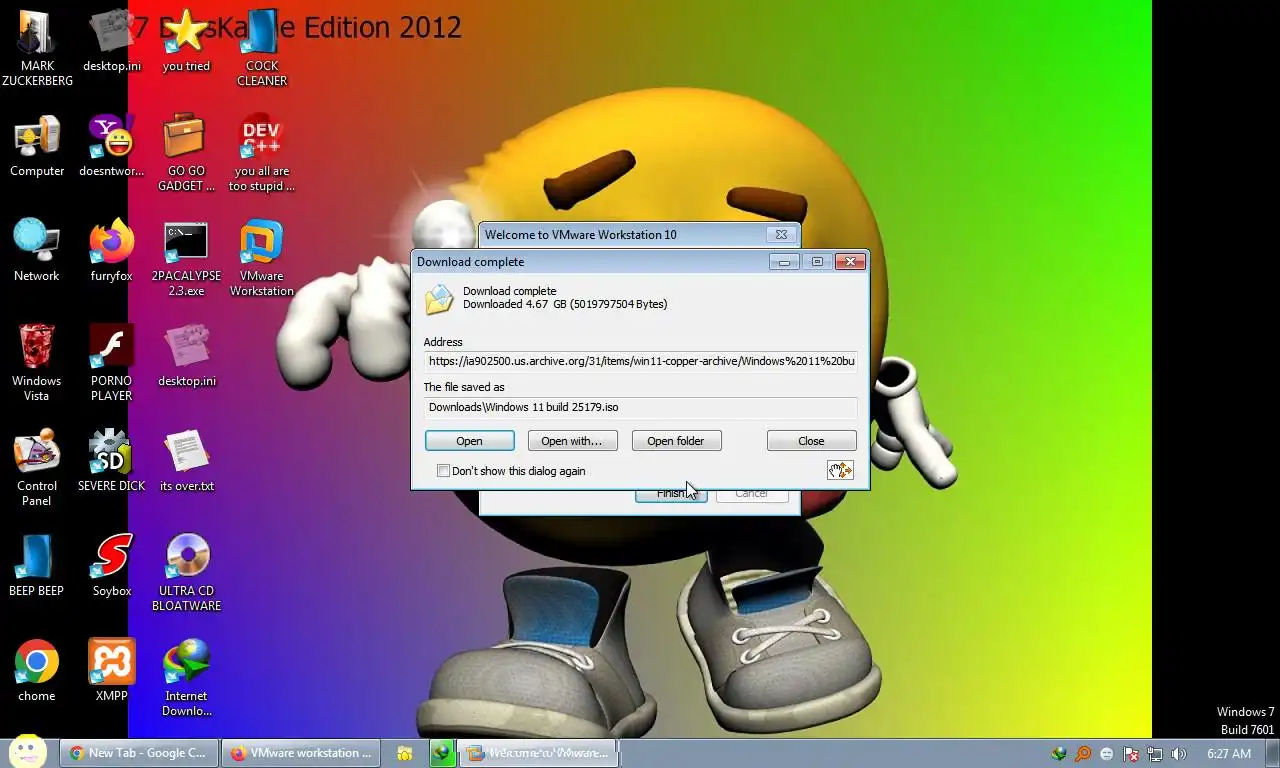
Task: Tick 'Don't show this dialog again' checkbox
Action: [x=443, y=471]
